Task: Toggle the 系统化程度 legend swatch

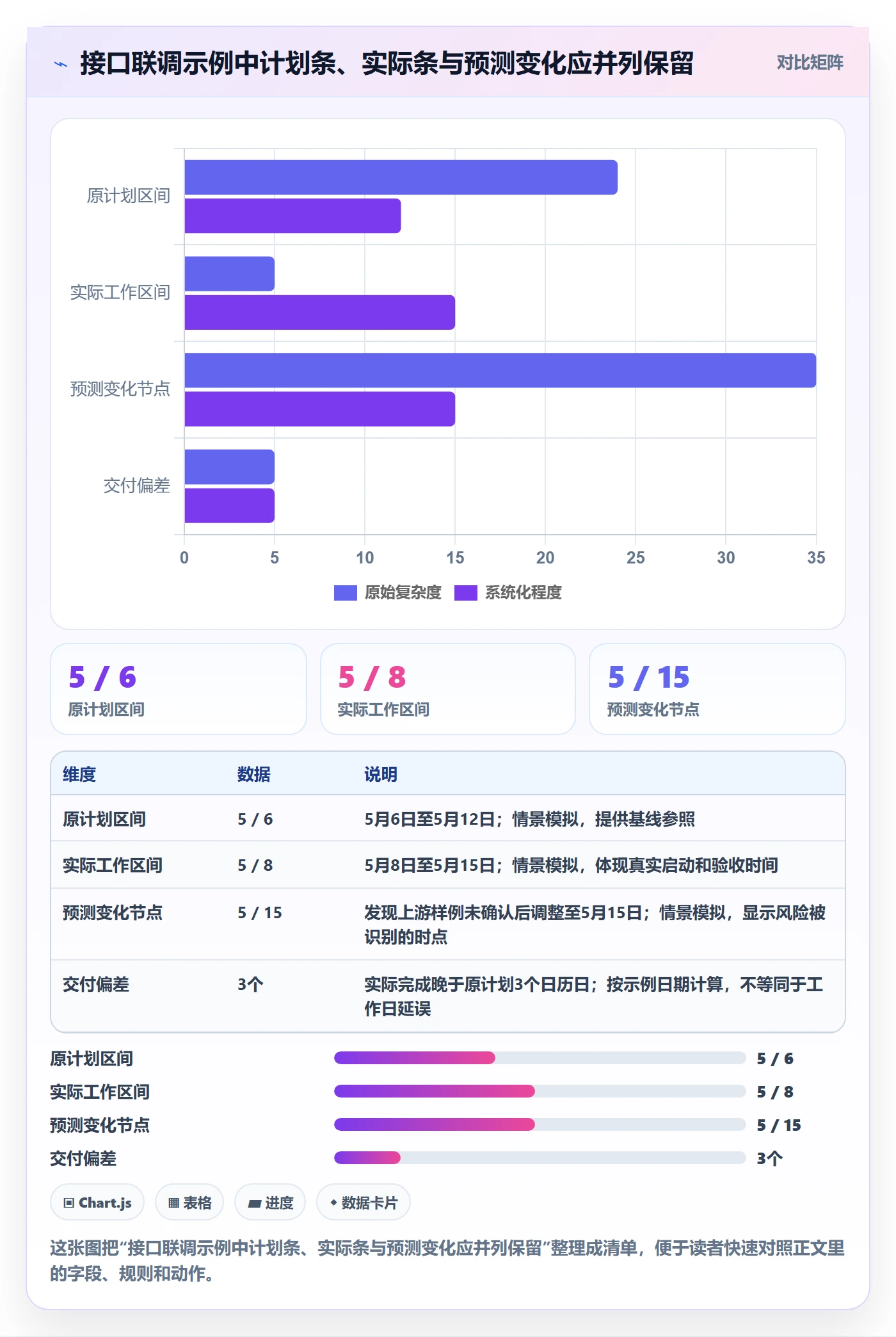Action: [465, 593]
